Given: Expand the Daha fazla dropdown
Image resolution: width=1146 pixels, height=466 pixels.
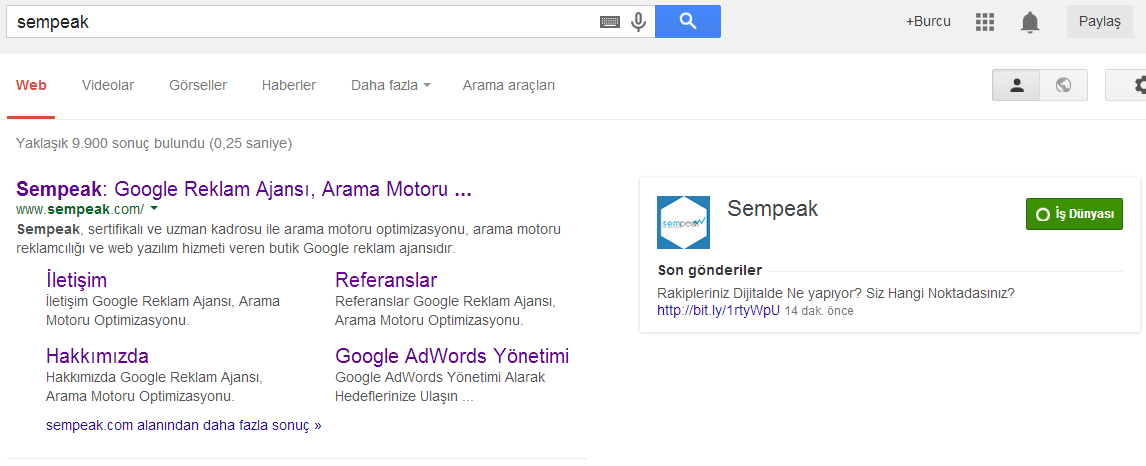Looking at the screenshot, I should click(390, 86).
